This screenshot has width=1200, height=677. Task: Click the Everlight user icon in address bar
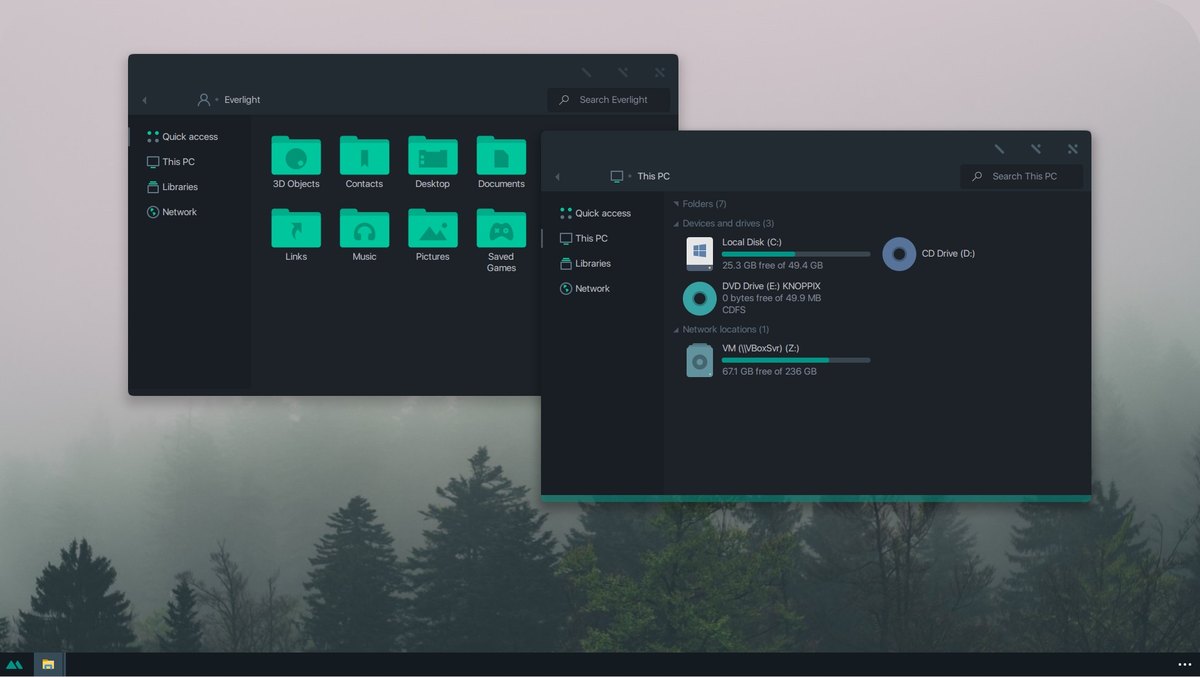(204, 100)
